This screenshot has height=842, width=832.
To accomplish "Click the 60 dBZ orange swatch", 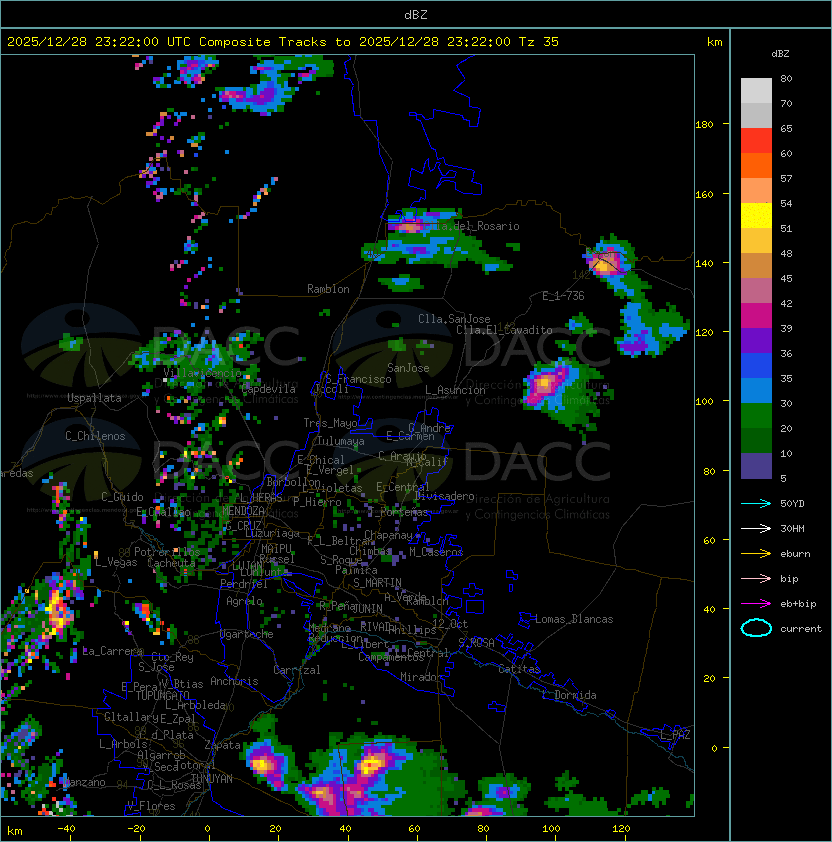I will [756, 165].
